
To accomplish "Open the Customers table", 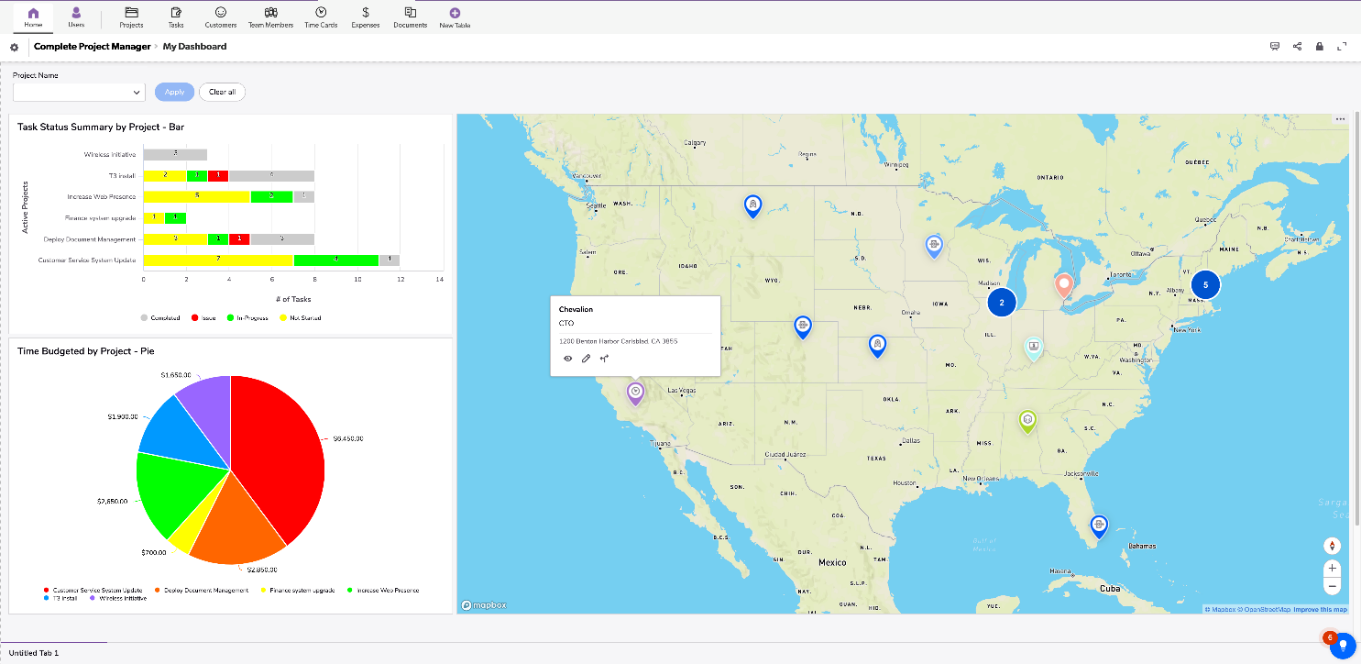I will pyautogui.click(x=220, y=16).
